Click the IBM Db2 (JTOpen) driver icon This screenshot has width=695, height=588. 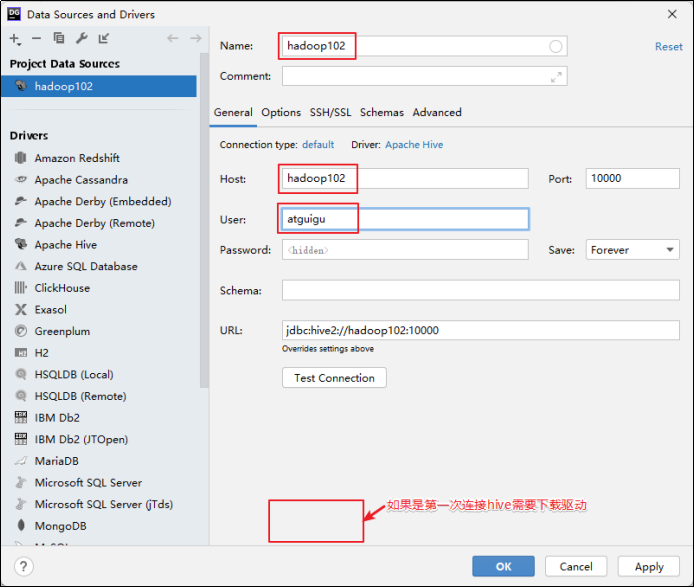click(x=20, y=439)
